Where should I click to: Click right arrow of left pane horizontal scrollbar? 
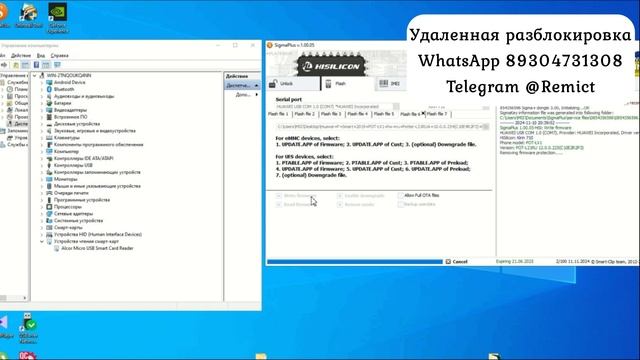pos(24,298)
